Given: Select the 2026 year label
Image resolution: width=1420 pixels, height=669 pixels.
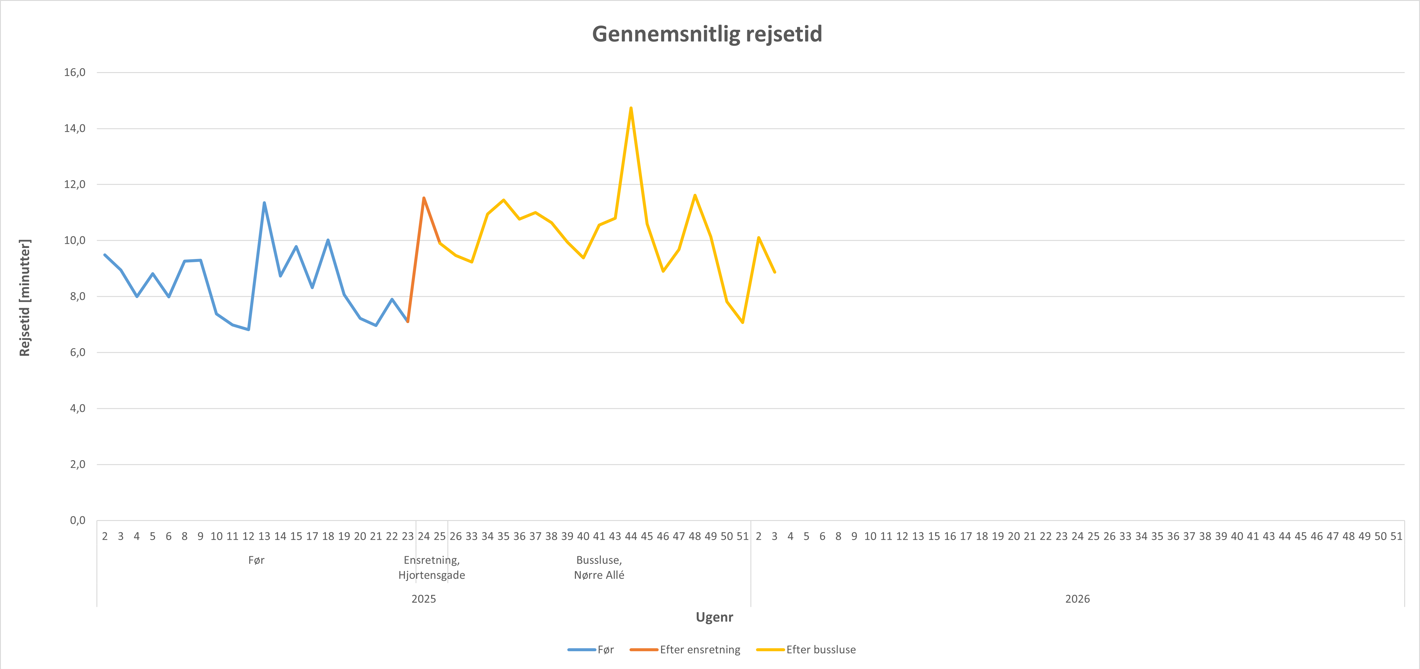Looking at the screenshot, I should [1077, 599].
